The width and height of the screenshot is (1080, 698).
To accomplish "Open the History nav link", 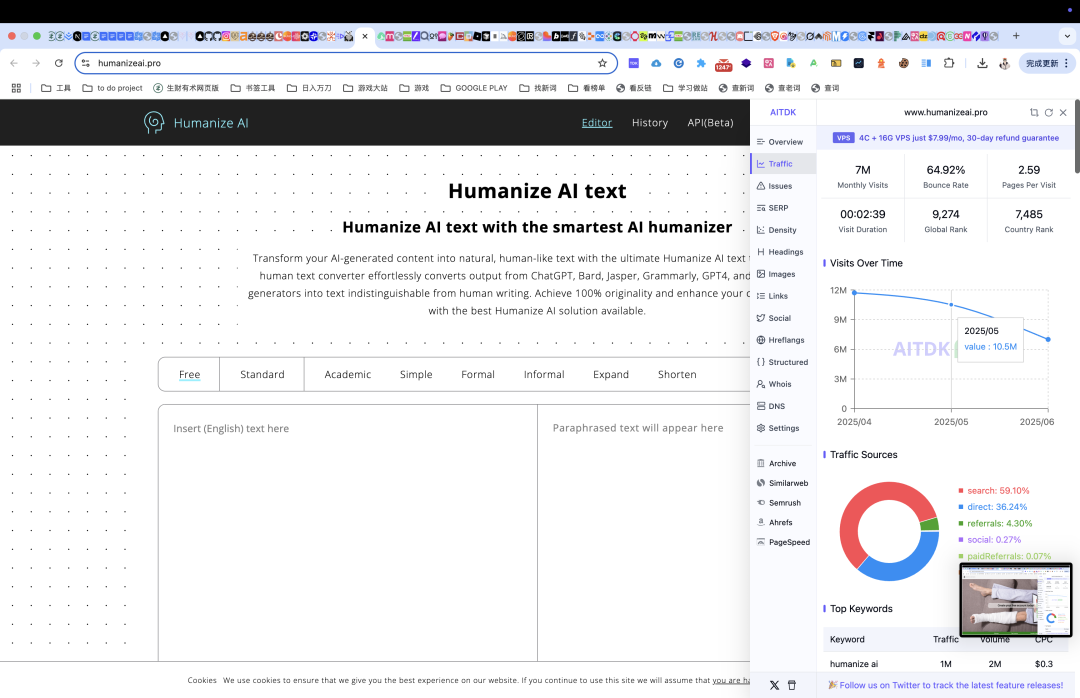I will pos(650,123).
